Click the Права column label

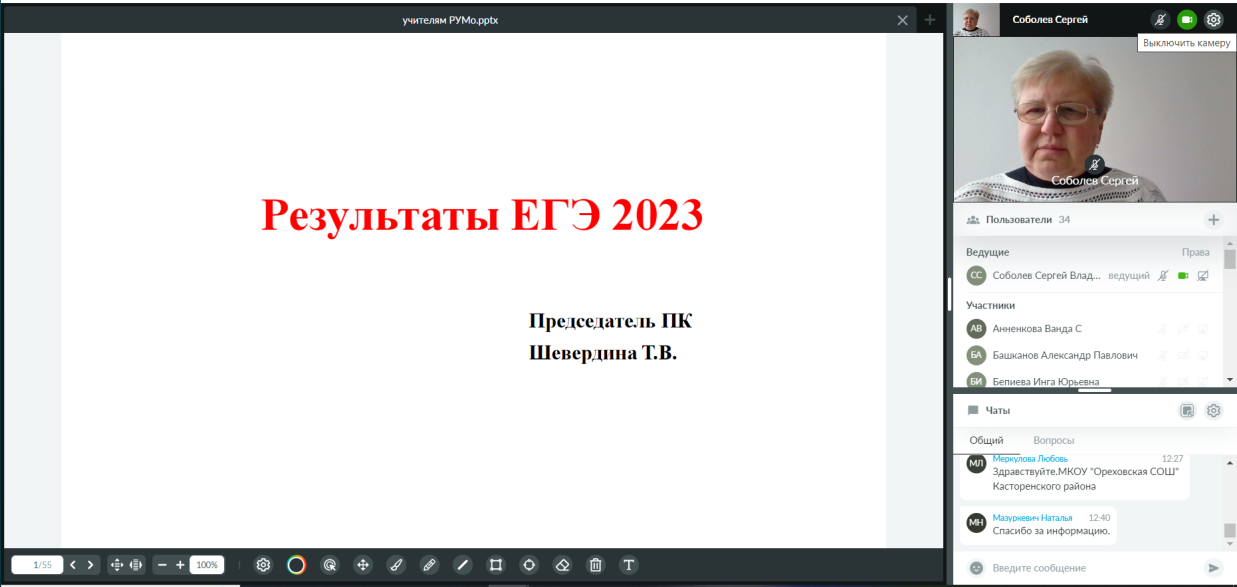pos(1195,252)
